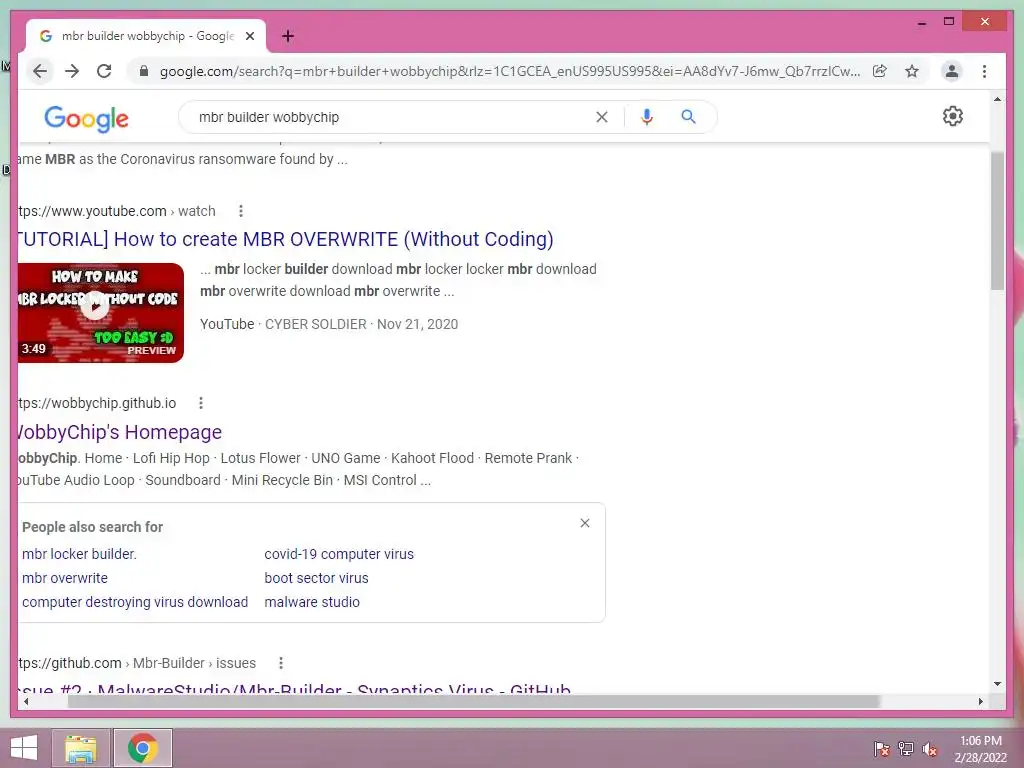This screenshot has width=1024, height=768.
Task: Bookmark this page with the star icon
Action: [x=912, y=71]
